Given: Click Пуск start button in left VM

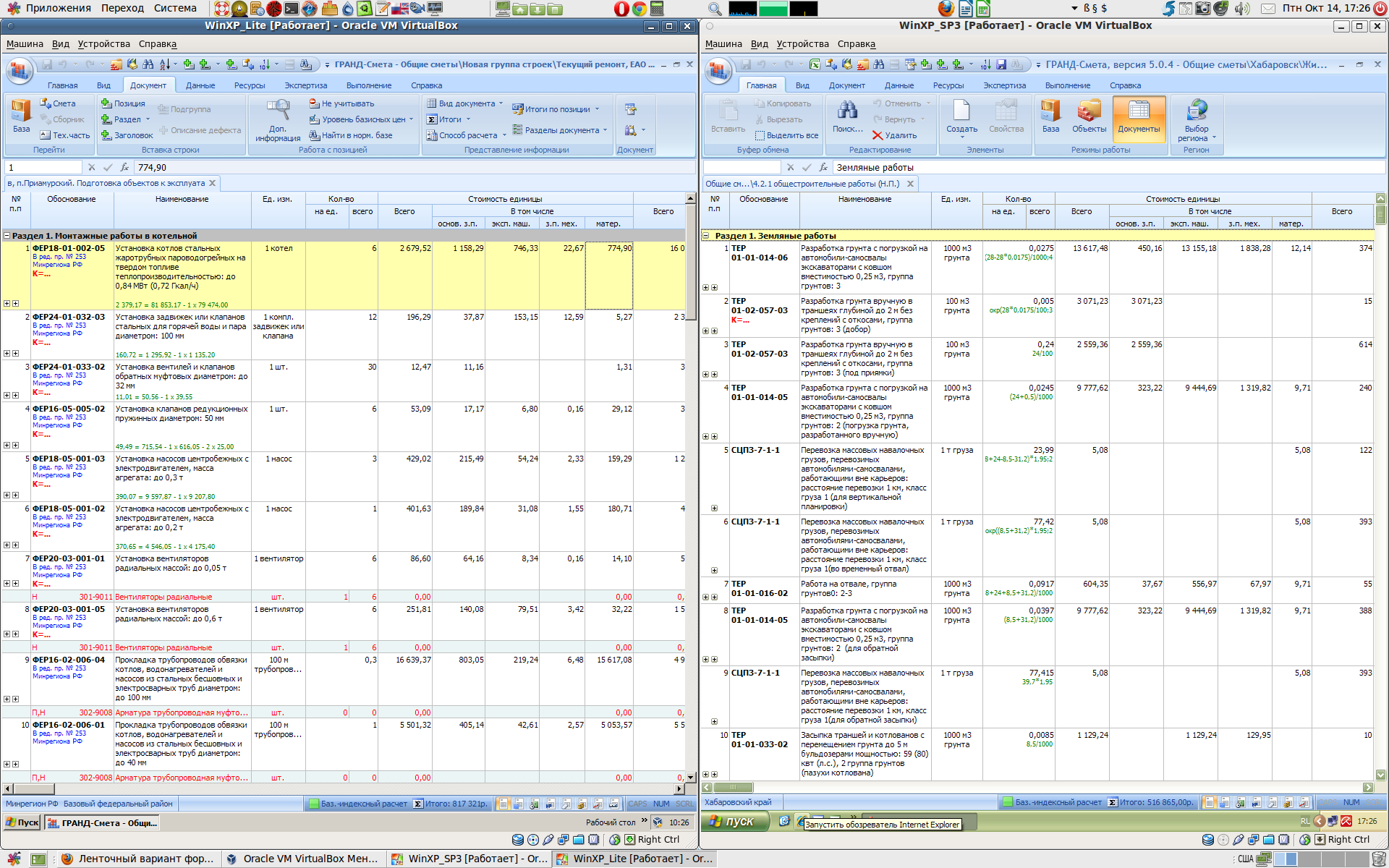Looking at the screenshot, I should point(22,822).
